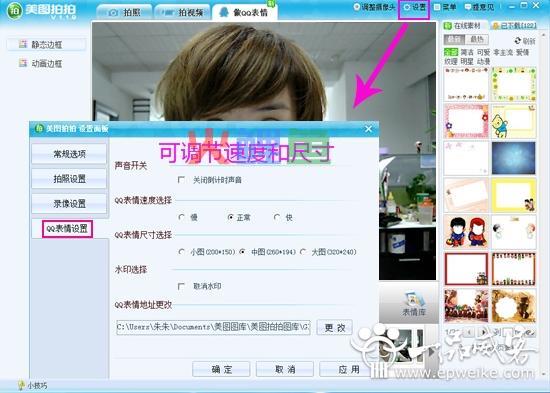
Task: Click the 更改 path change button
Action: click(x=335, y=327)
